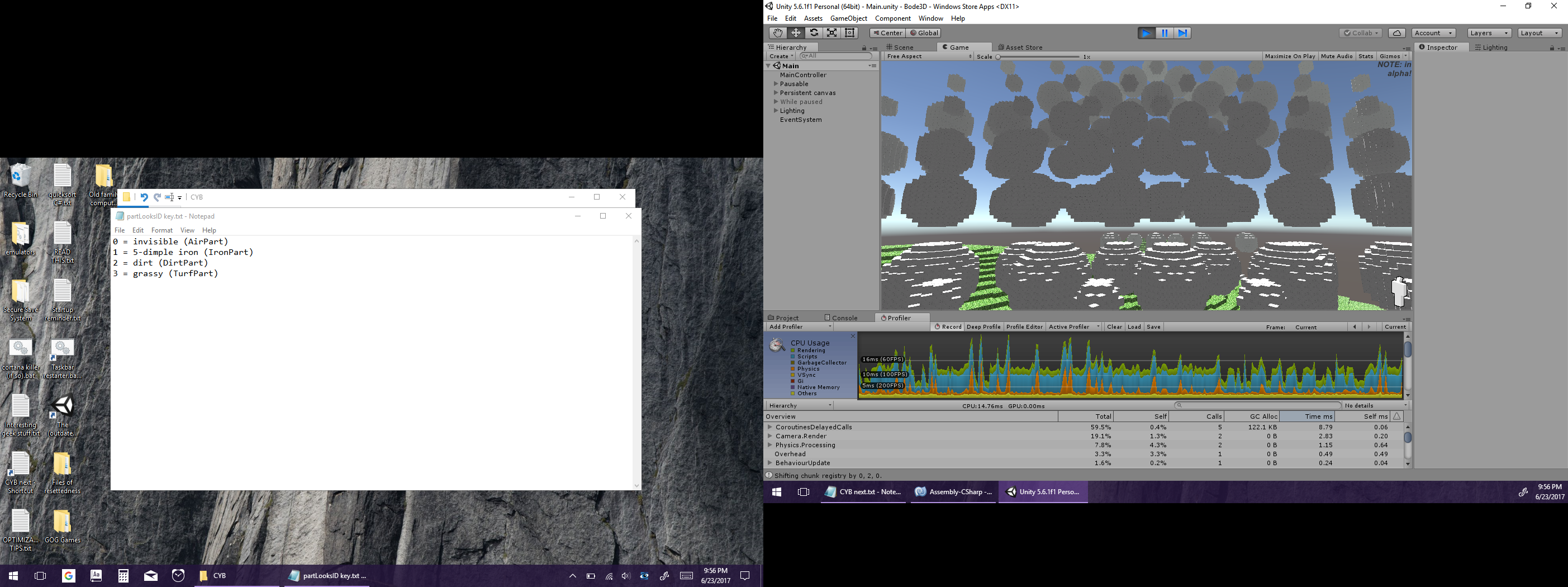Close the CPU Usage profiler module
Viewport: 1568px width, 587px height.
click(853, 336)
